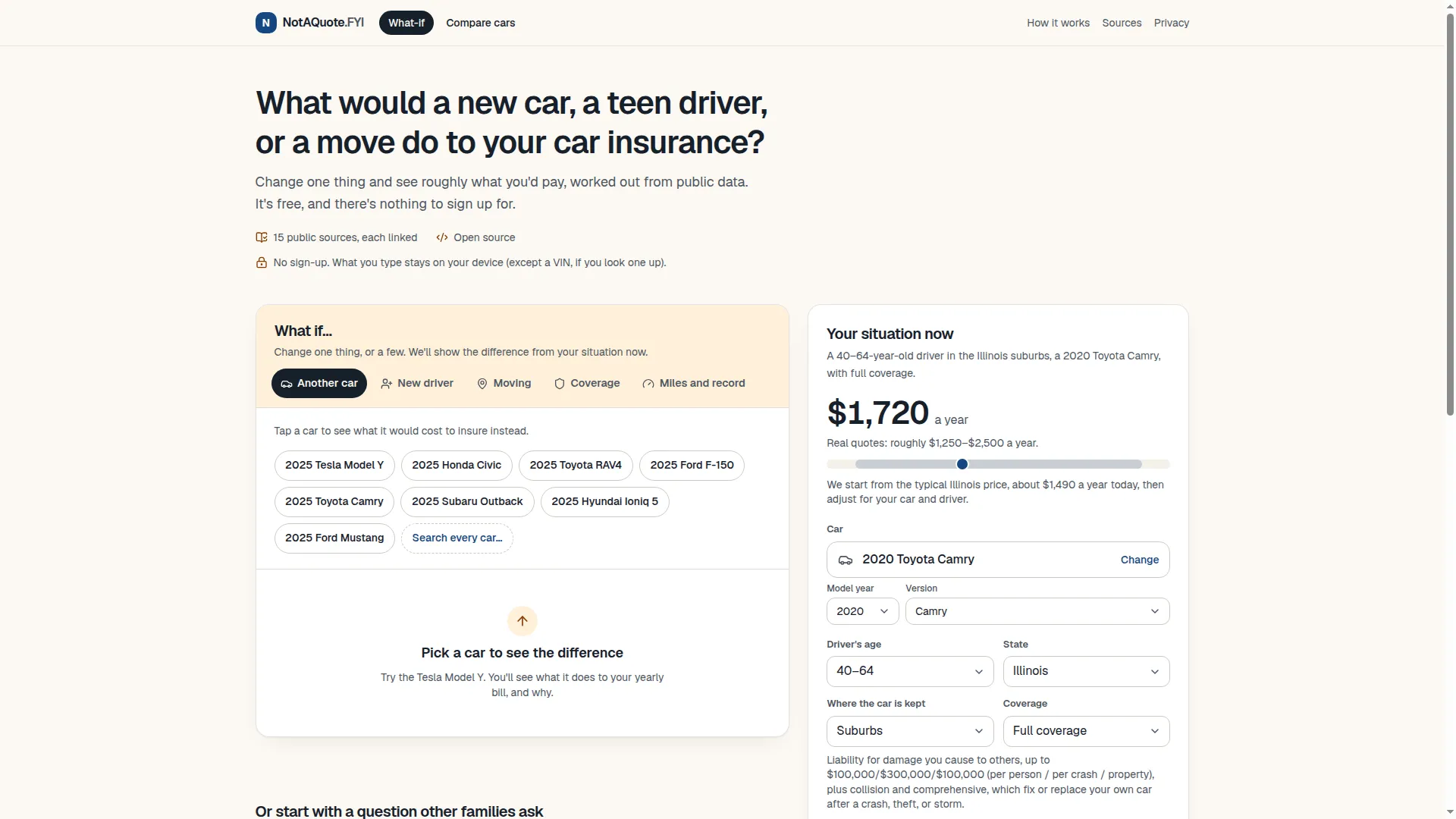Click the car icon beside 2020 Toyota Camry
This screenshot has height=819, width=1456.
[x=845, y=560]
